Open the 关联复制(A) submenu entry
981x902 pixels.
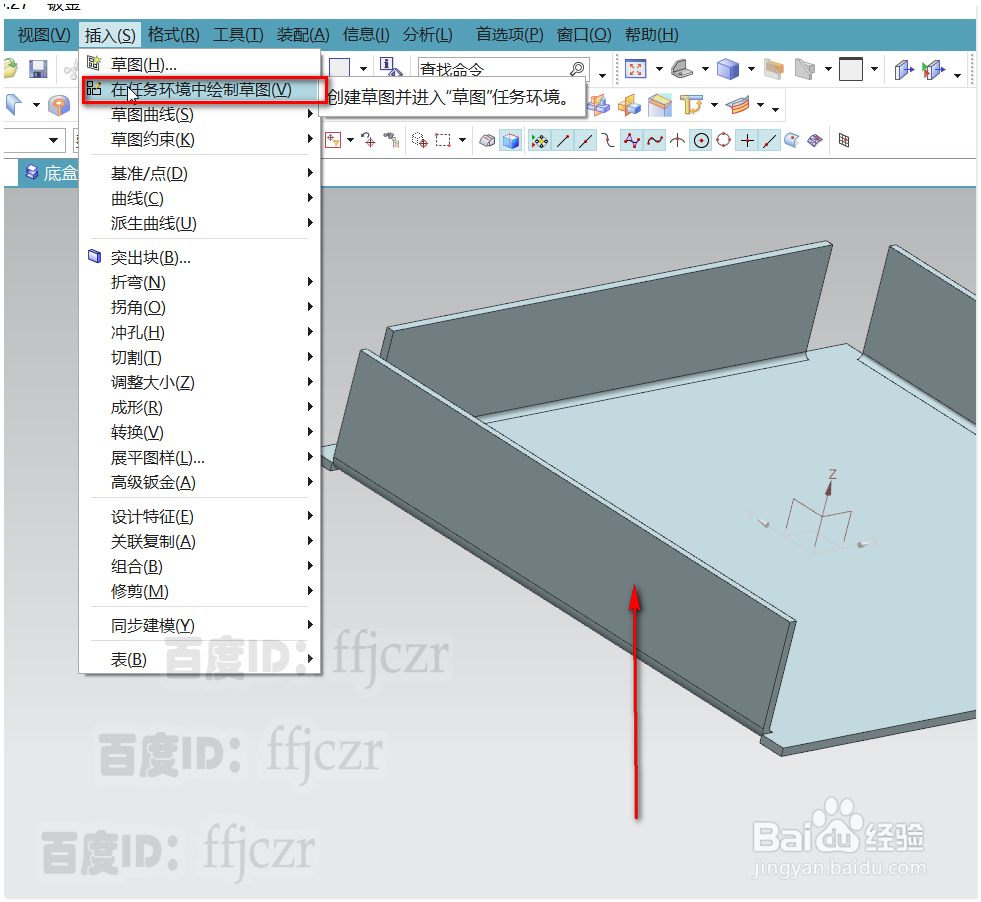point(200,541)
